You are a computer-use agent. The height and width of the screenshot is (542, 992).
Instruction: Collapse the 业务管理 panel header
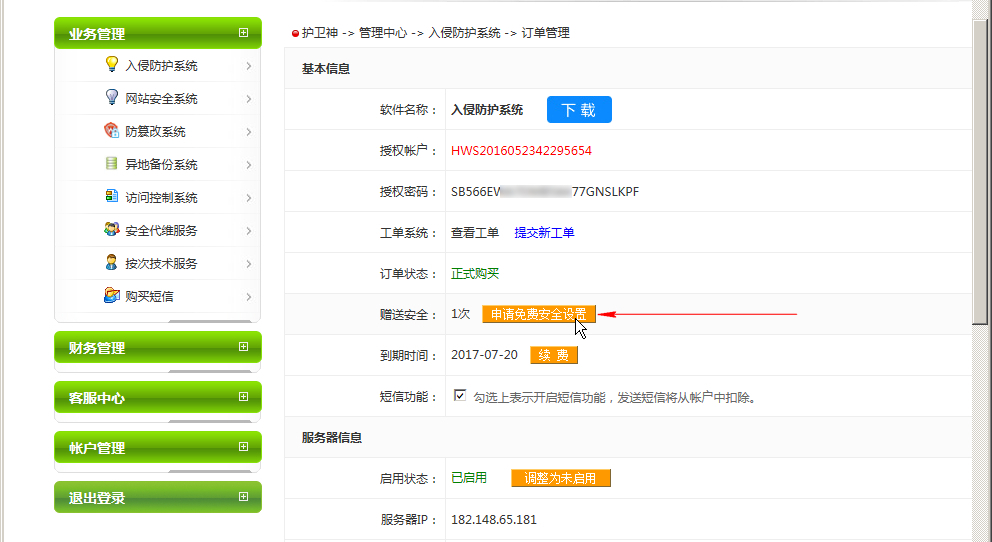157,33
